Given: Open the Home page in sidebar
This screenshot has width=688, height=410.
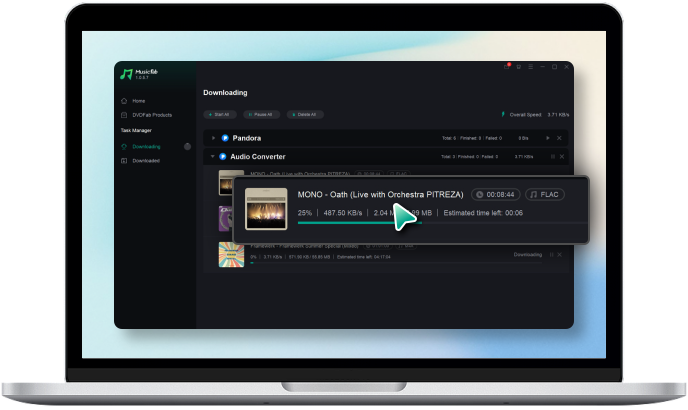Looking at the screenshot, I should (x=139, y=101).
